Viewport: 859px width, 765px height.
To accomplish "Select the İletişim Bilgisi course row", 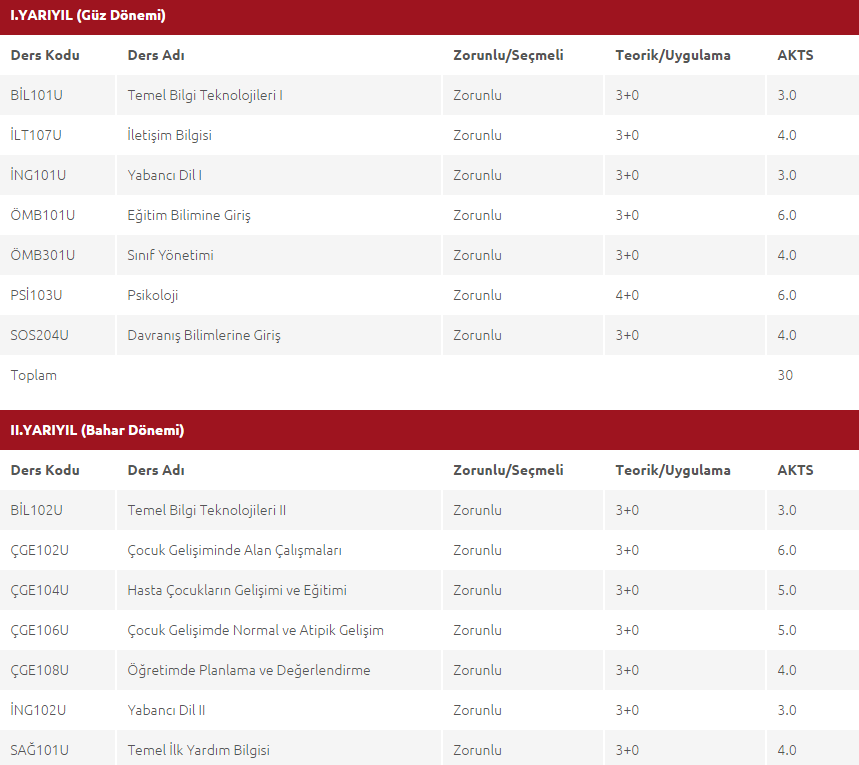I will [430, 135].
